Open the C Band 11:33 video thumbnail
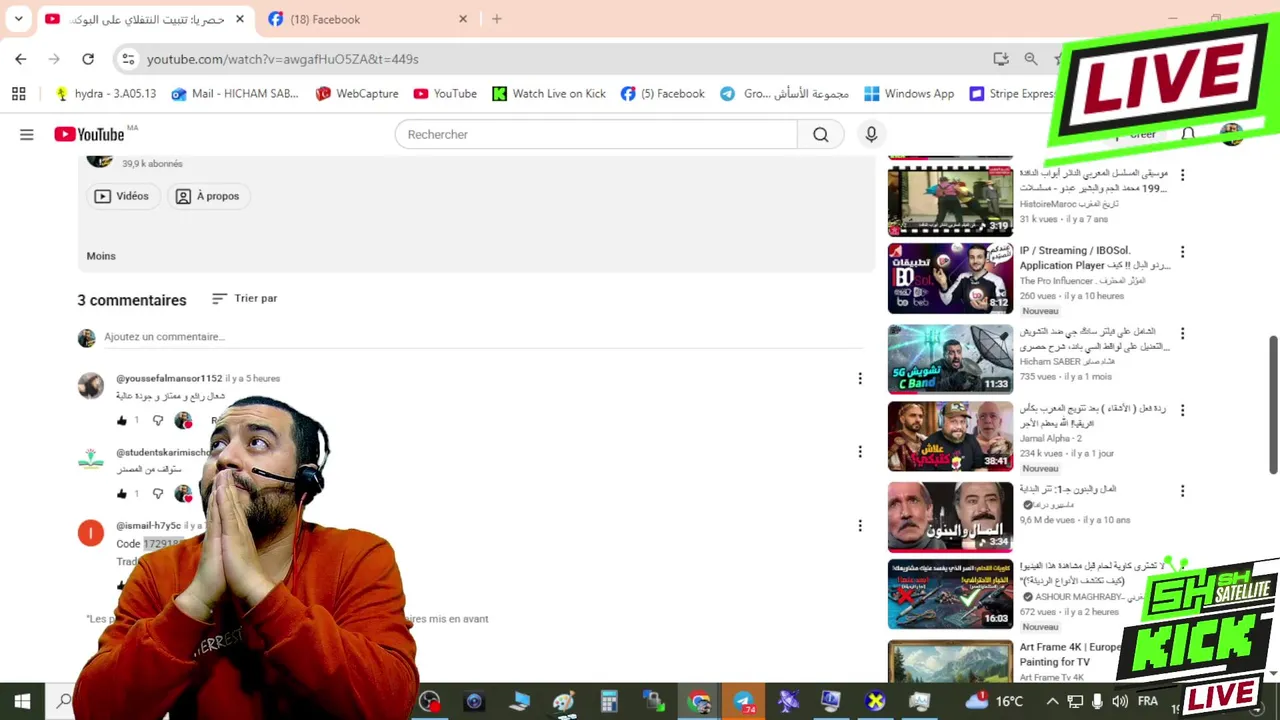Viewport: 1280px width, 720px height. point(950,358)
